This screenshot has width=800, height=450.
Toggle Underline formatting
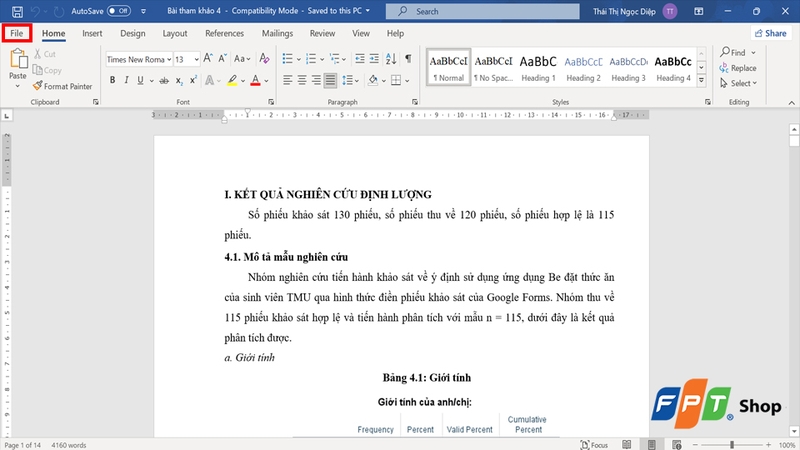(140, 80)
